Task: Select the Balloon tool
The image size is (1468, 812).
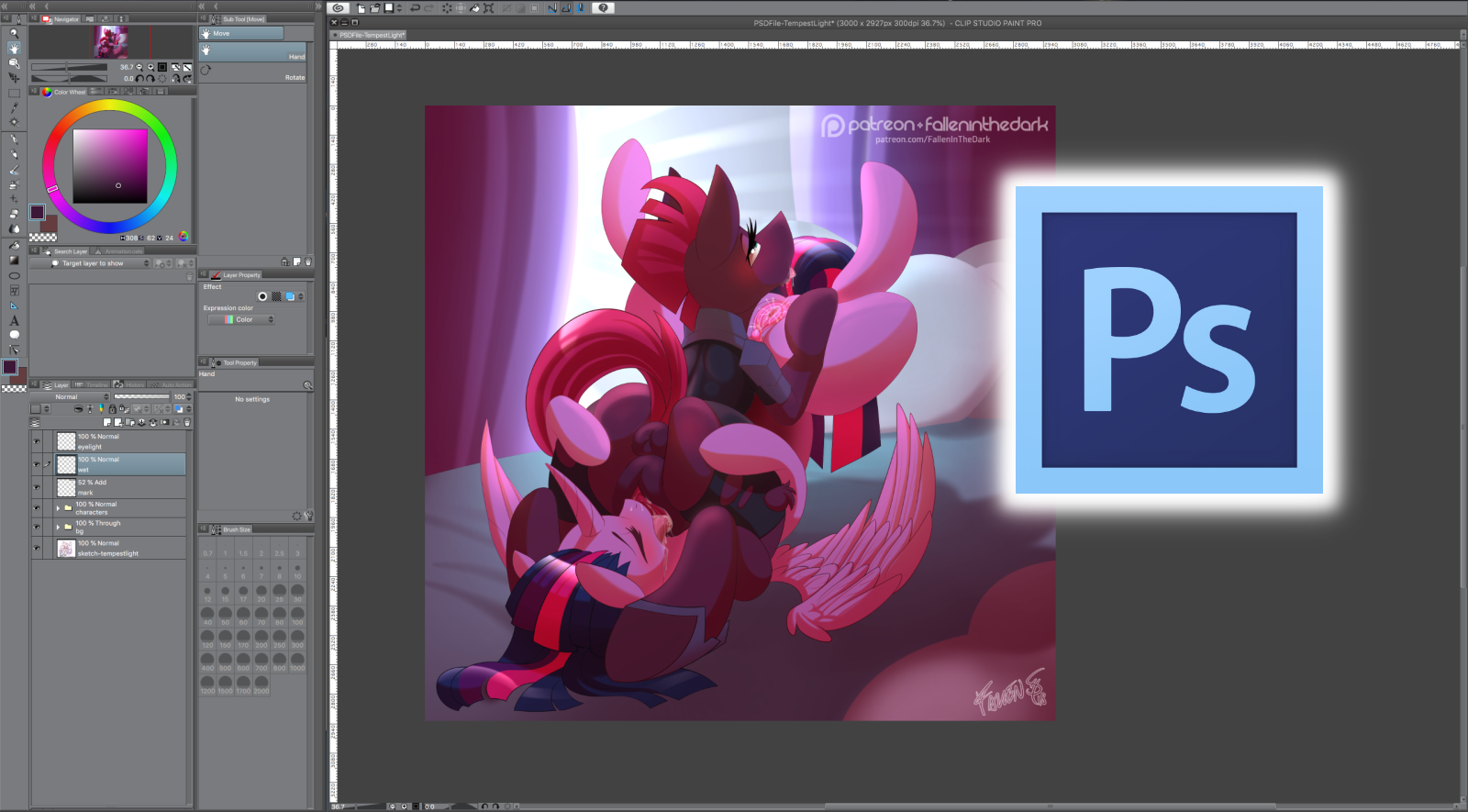Action: (x=14, y=335)
